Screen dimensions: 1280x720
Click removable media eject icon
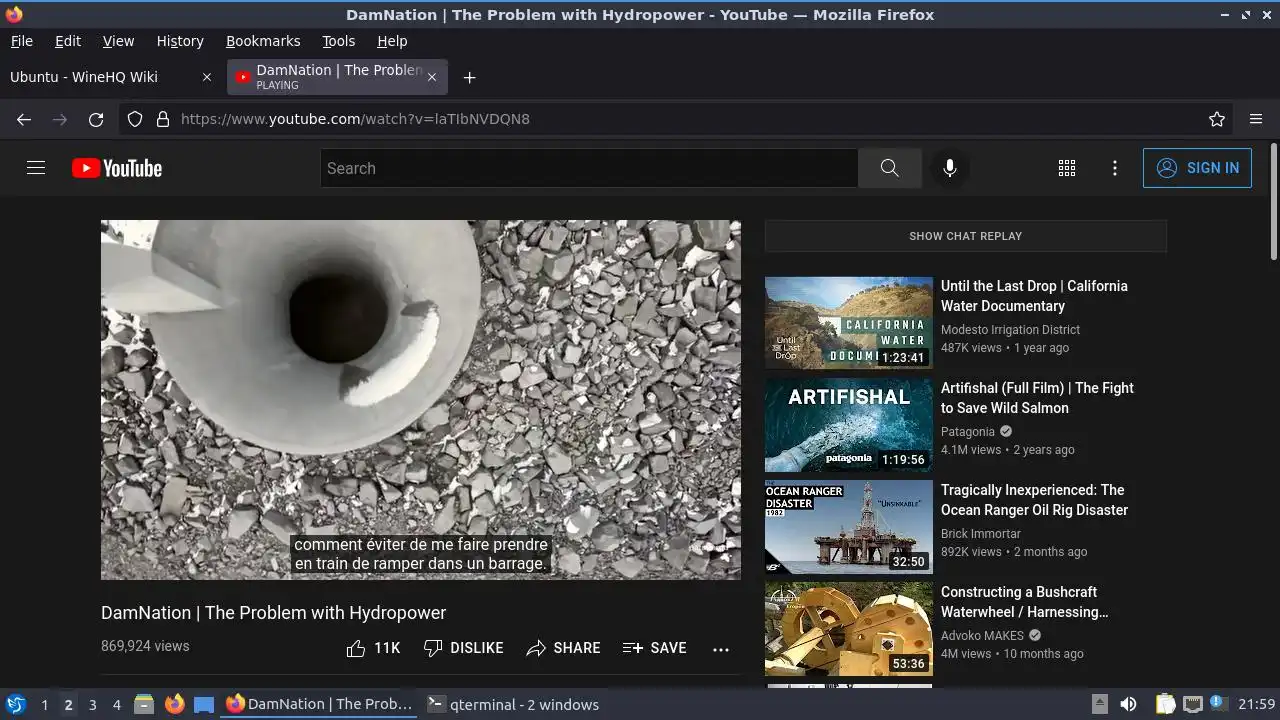(1099, 704)
